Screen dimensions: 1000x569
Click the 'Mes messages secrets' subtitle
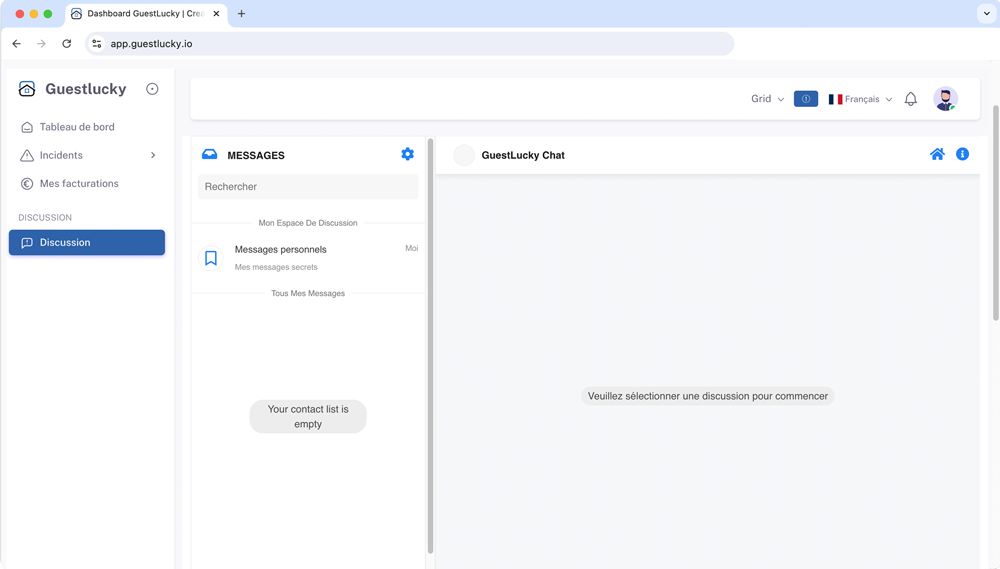(276, 267)
